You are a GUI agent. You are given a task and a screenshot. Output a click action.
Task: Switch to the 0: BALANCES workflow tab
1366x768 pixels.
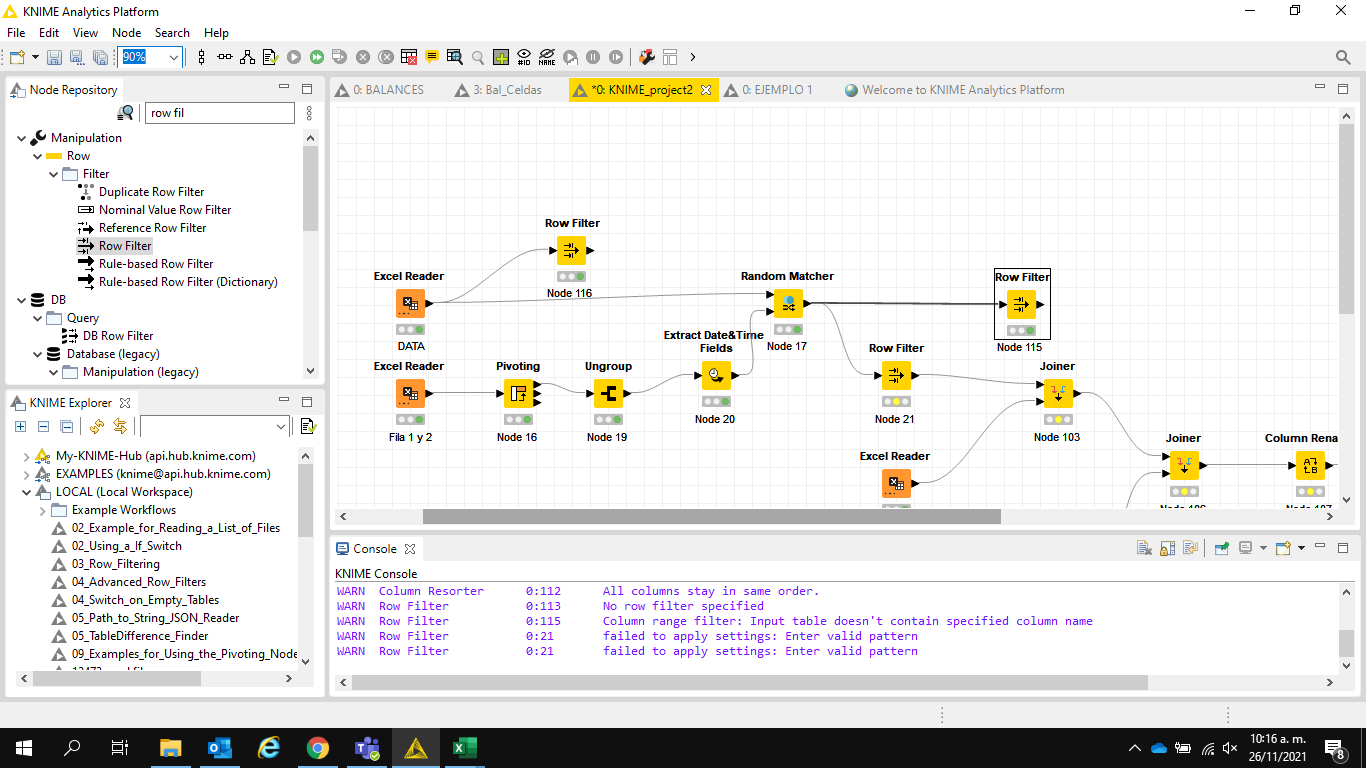click(x=379, y=90)
